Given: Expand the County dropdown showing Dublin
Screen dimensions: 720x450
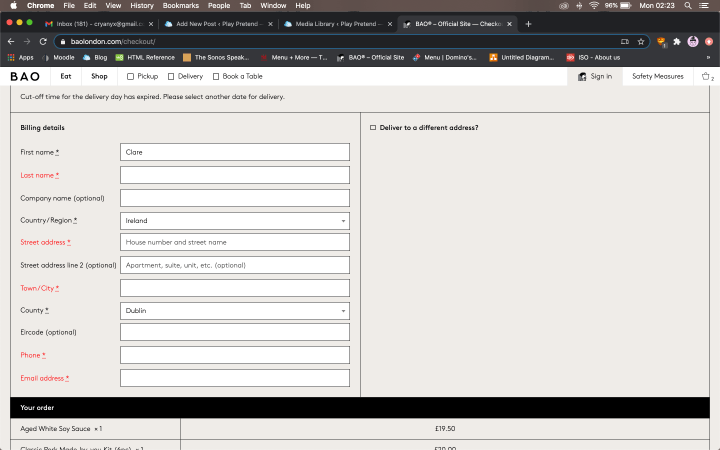Looking at the screenshot, I should (x=234, y=311).
